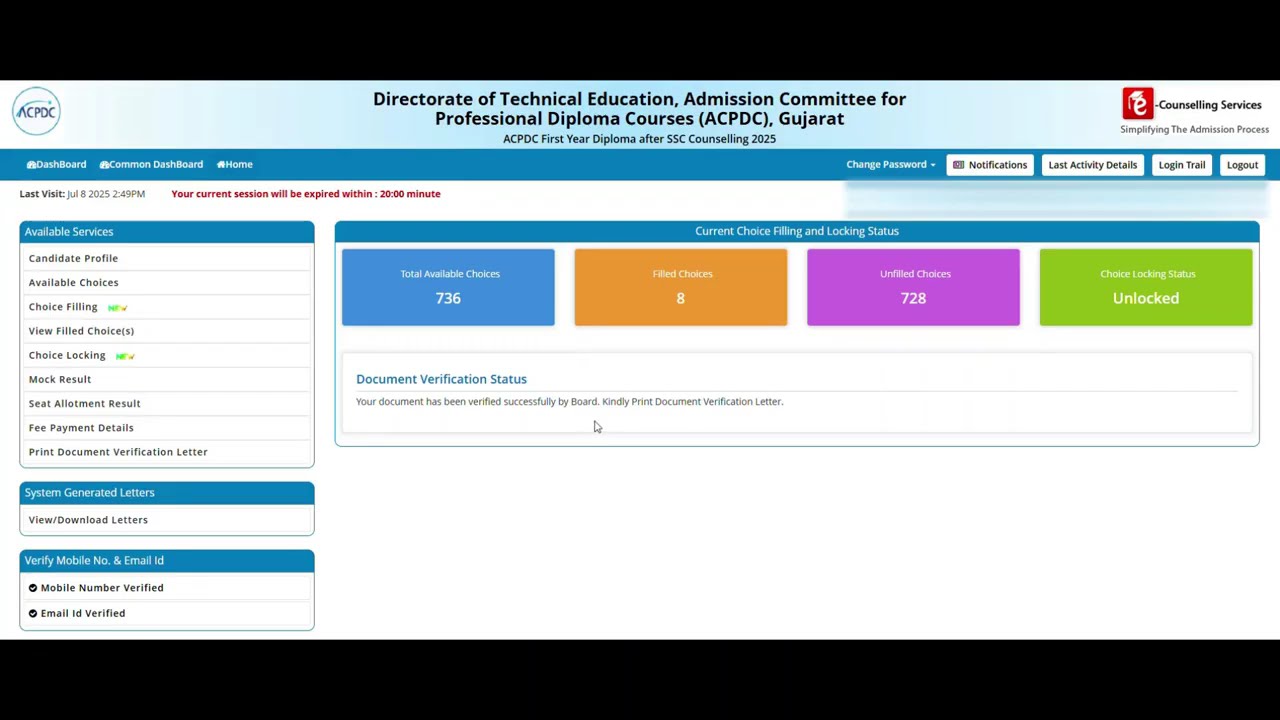Click the ACPDC logo
The image size is (1280, 720).
(x=37, y=111)
